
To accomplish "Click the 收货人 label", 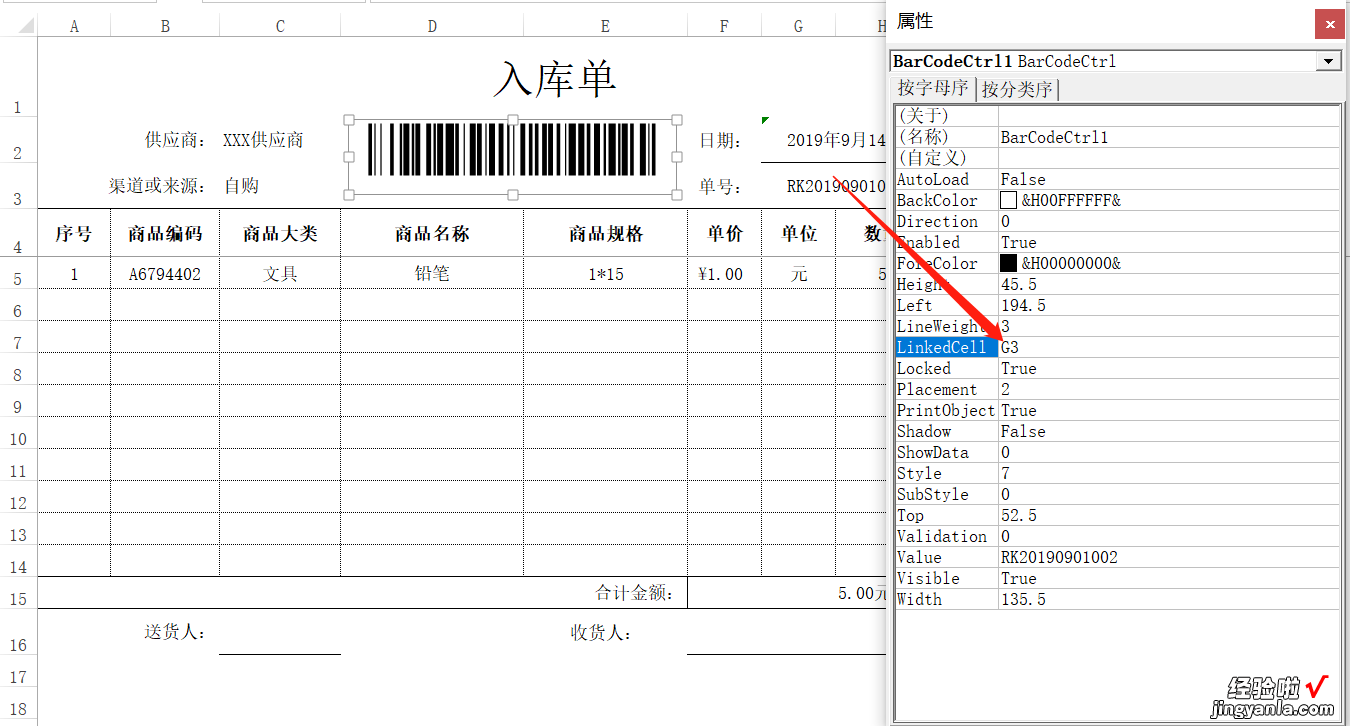I will [601, 633].
